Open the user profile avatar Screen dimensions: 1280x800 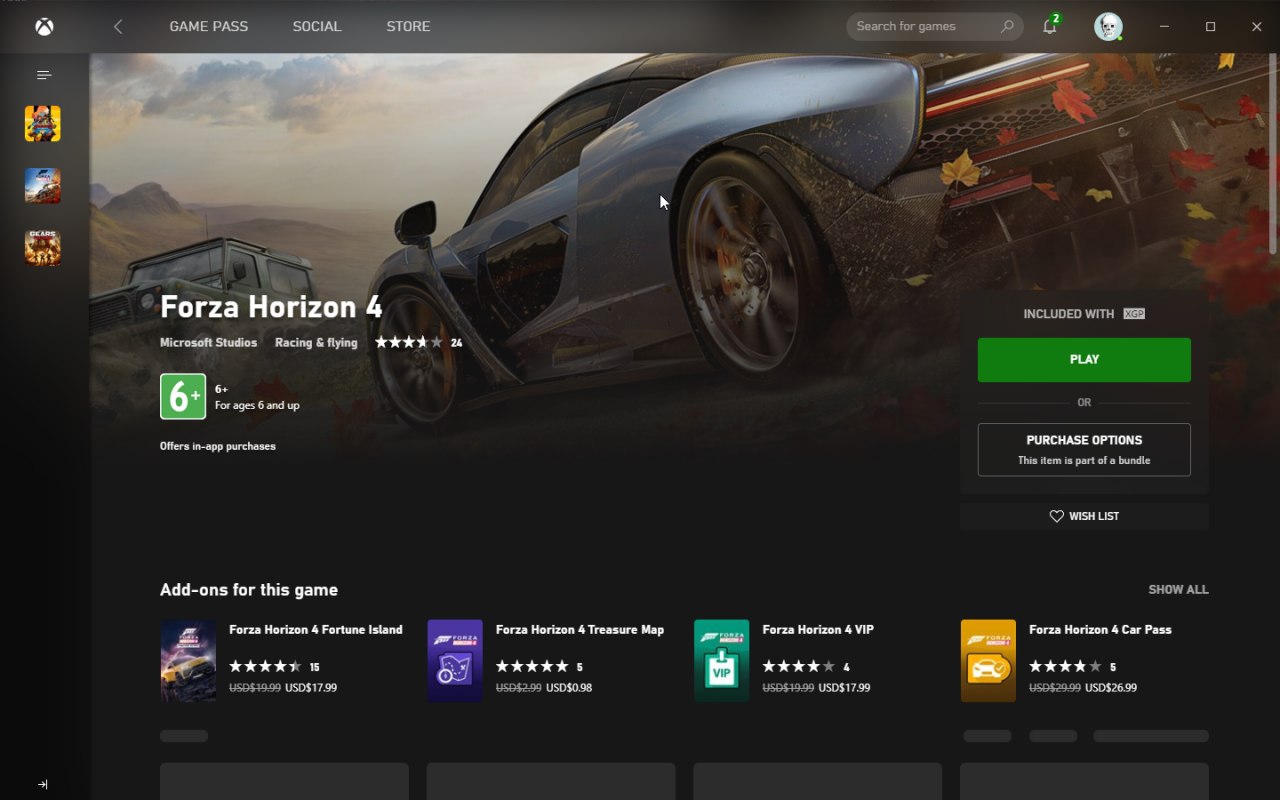click(x=1108, y=27)
